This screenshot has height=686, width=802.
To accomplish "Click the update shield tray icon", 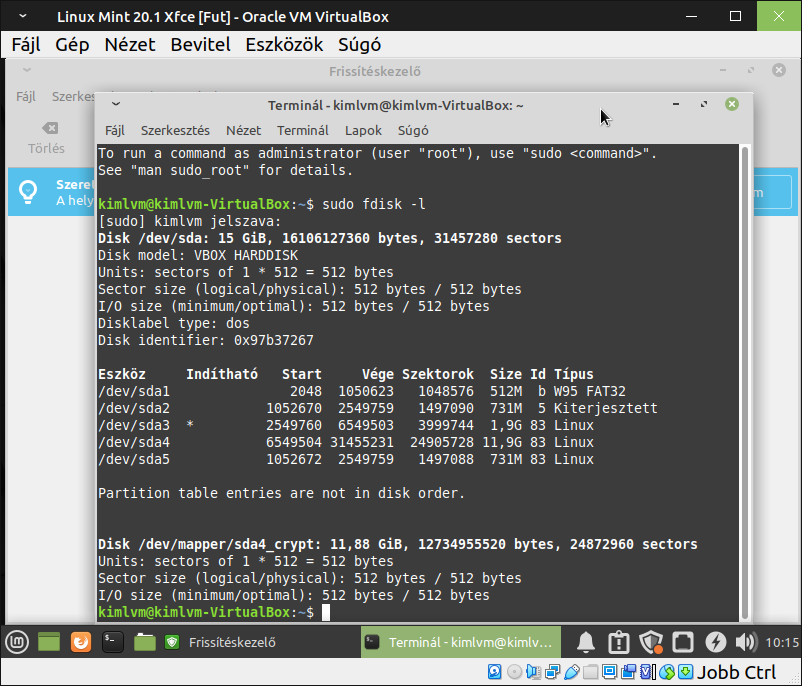I will click(651, 642).
